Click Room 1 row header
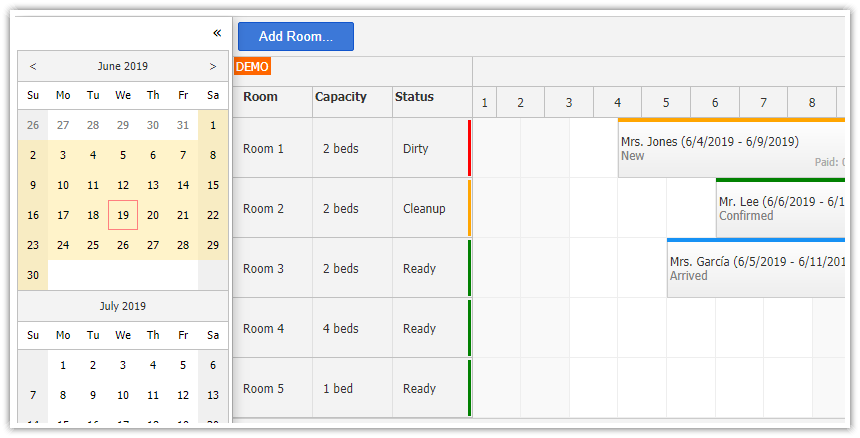This screenshot has height=438, width=860. [264, 148]
